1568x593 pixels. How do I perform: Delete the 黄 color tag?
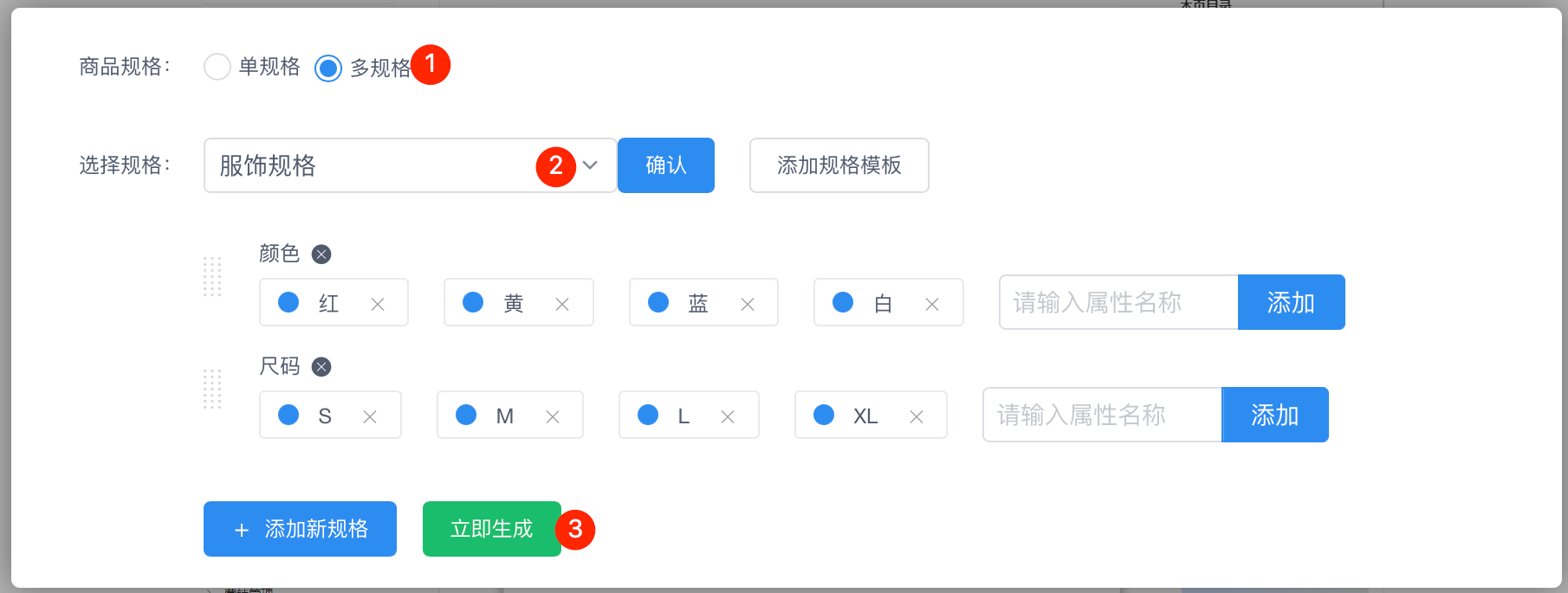point(562,304)
